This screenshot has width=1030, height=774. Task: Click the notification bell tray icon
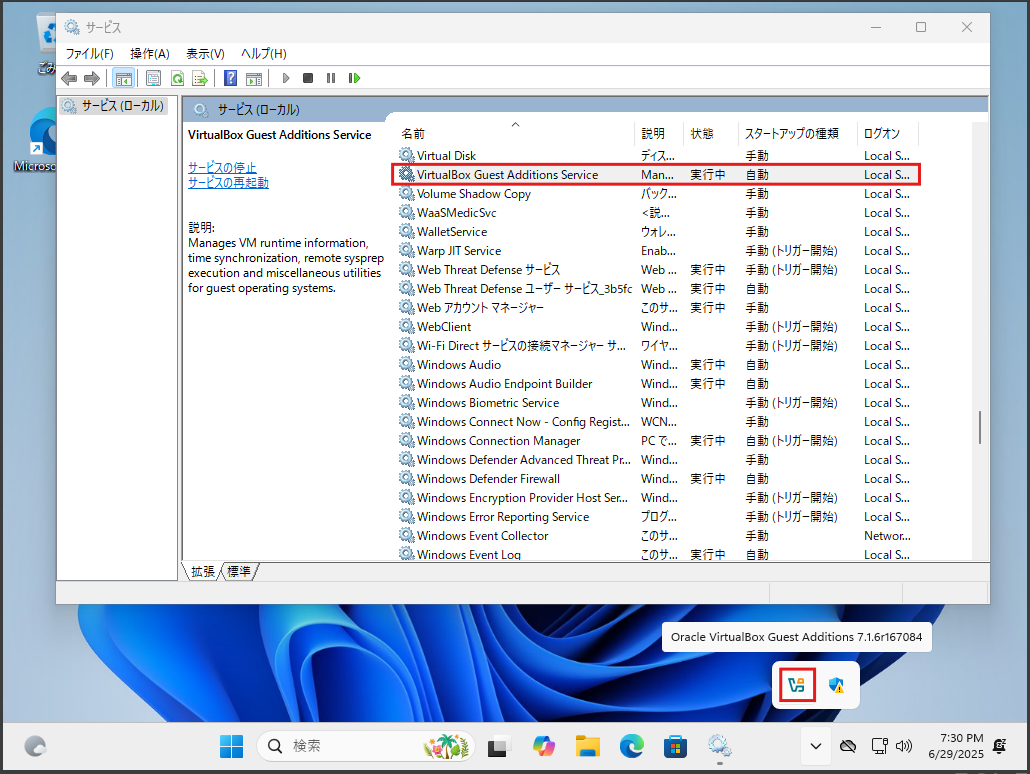click(x=1000, y=746)
